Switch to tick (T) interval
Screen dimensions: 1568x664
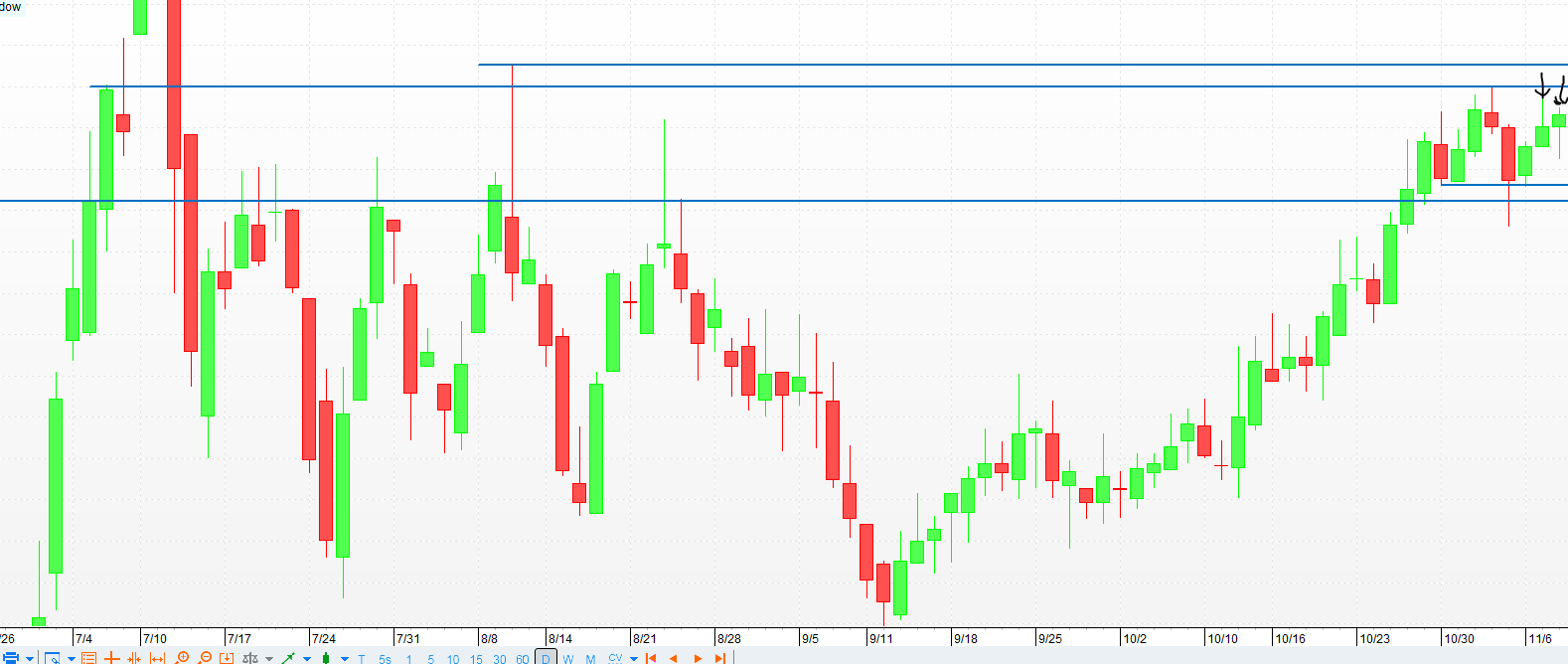click(362, 659)
